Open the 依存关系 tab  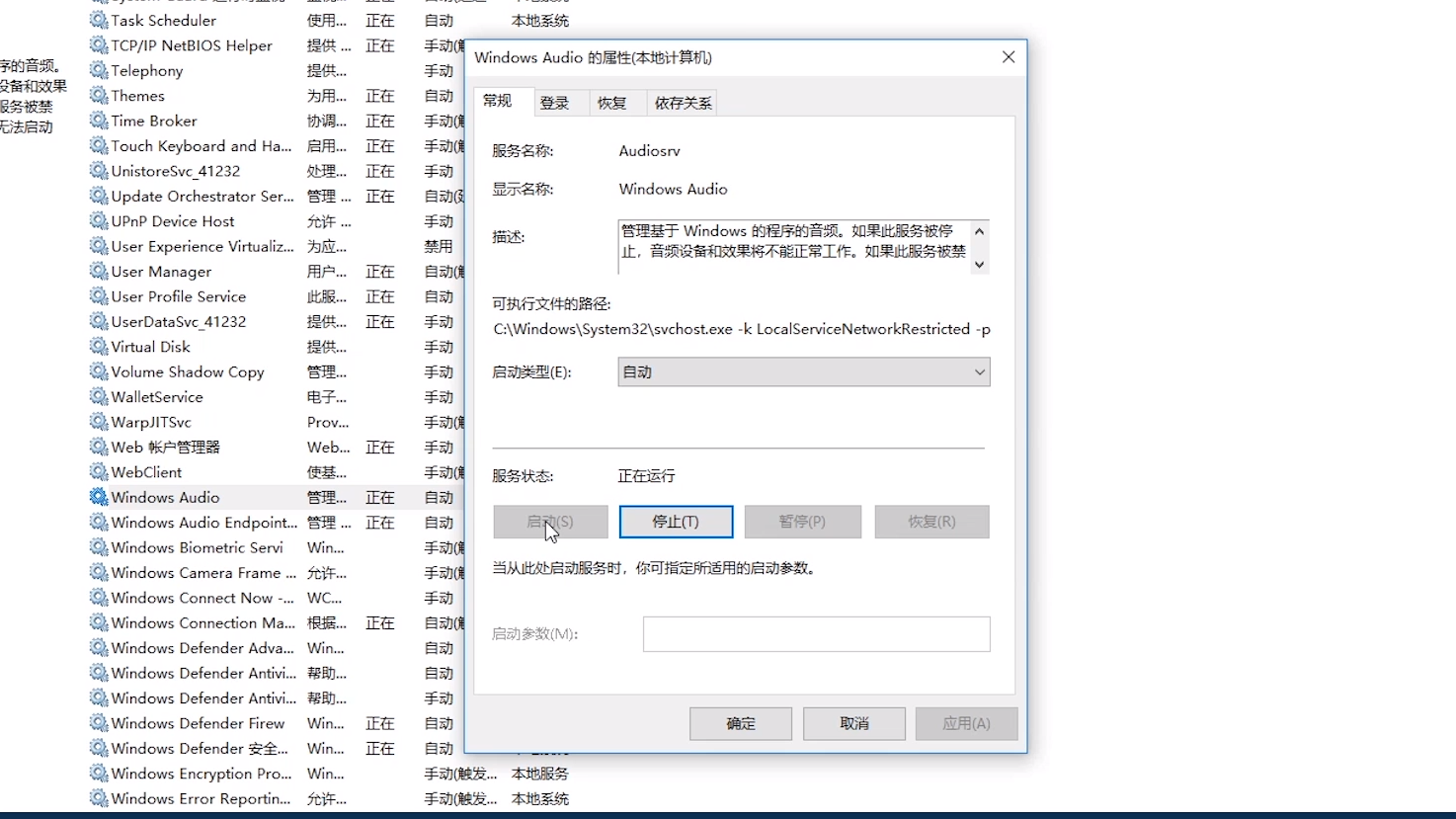point(683,103)
